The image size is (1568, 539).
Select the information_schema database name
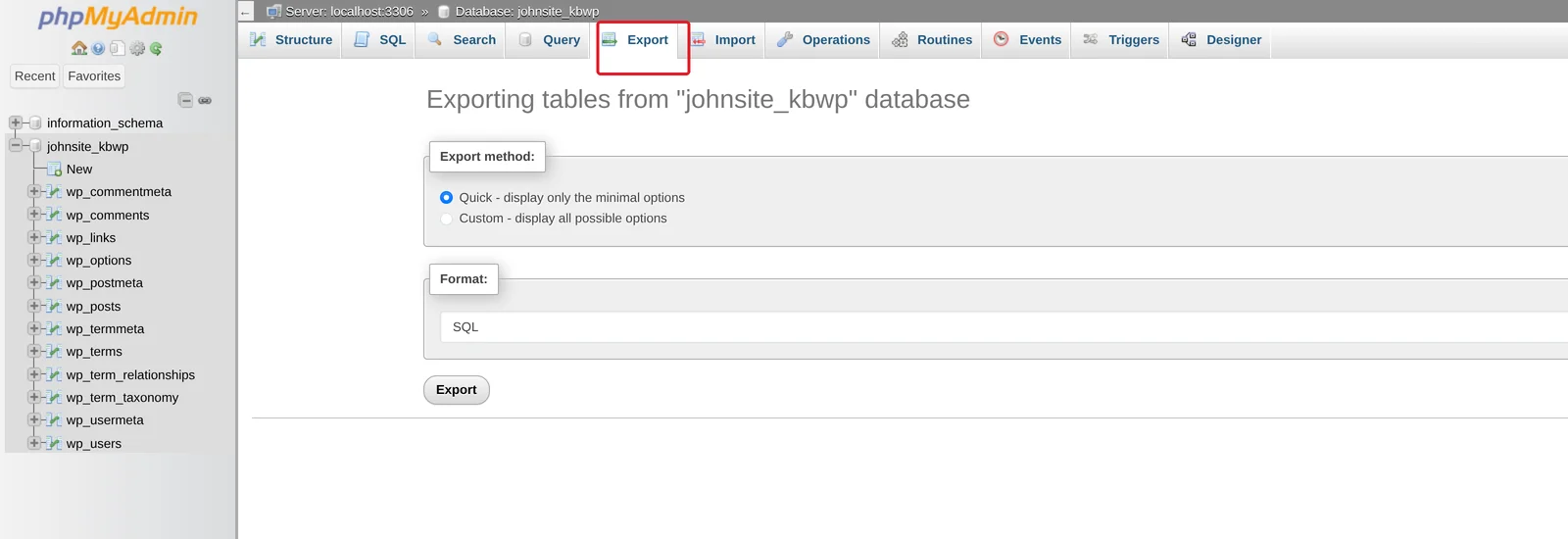tap(105, 122)
